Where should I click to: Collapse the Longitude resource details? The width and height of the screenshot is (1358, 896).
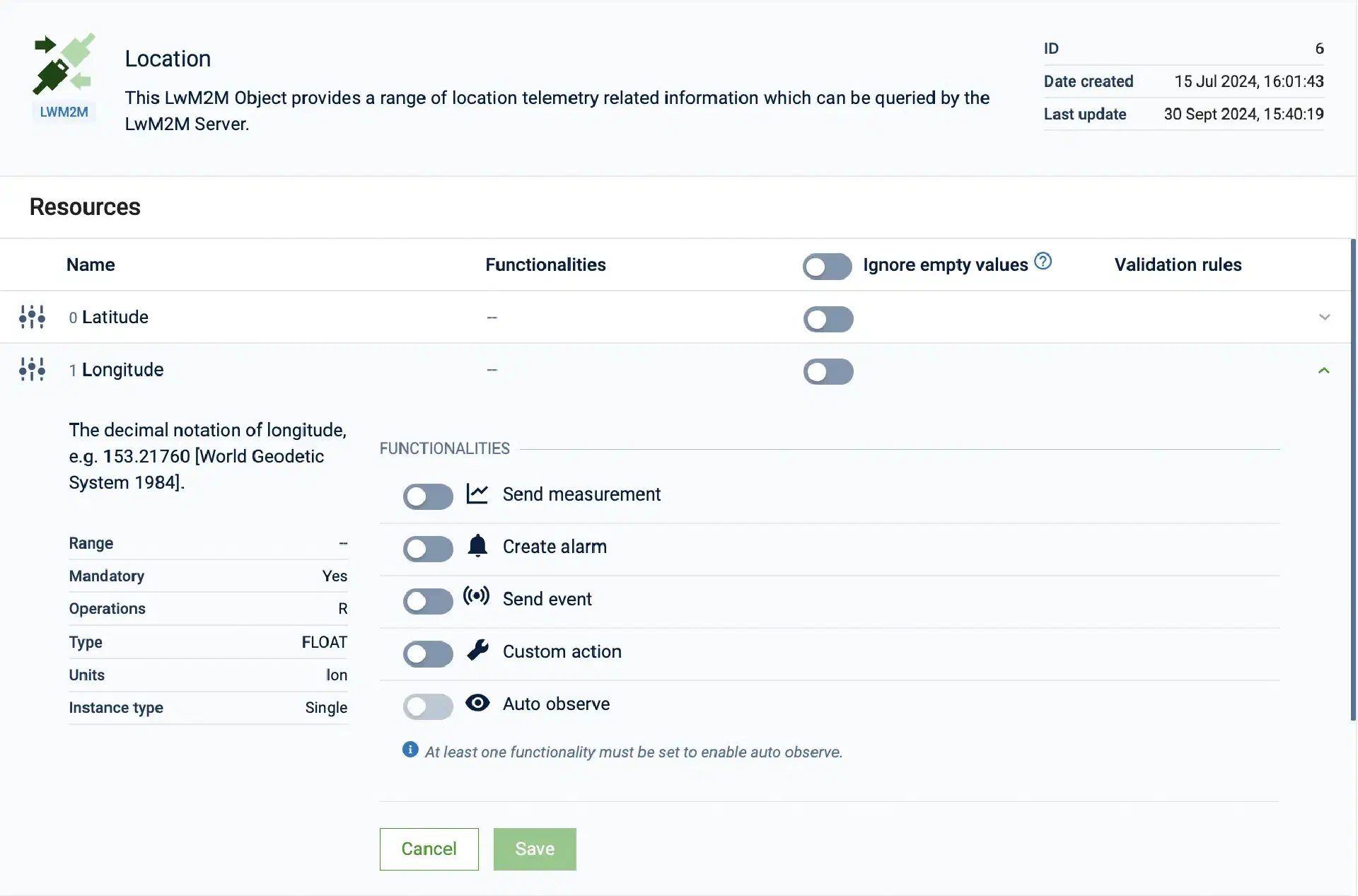tap(1324, 371)
